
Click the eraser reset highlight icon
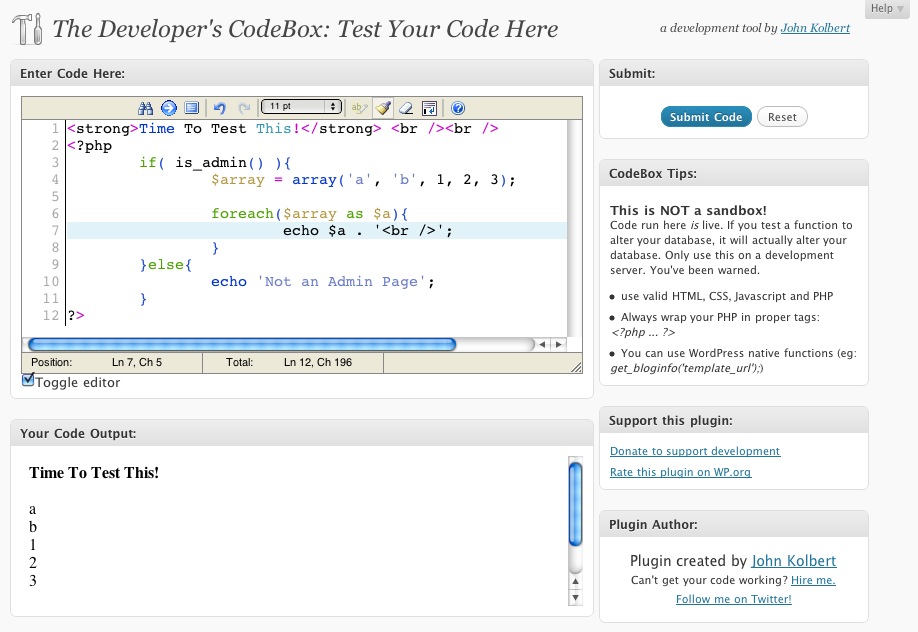pyautogui.click(x=406, y=108)
